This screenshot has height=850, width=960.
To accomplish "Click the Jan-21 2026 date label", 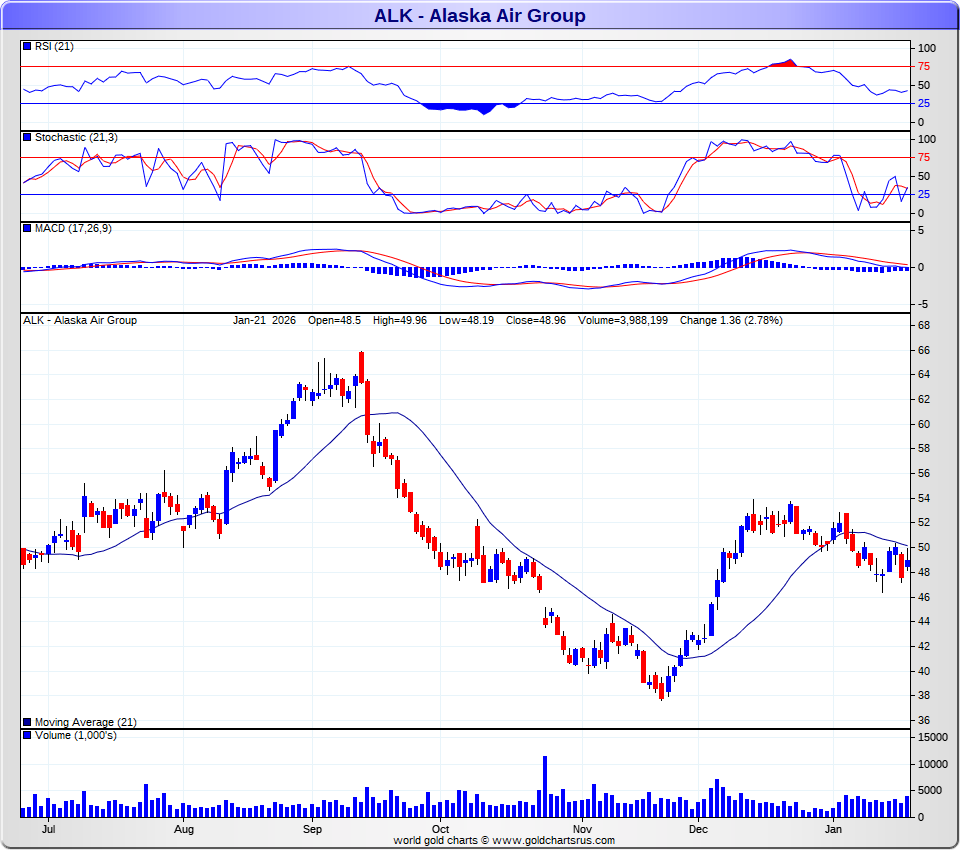I will pyautogui.click(x=264, y=321).
